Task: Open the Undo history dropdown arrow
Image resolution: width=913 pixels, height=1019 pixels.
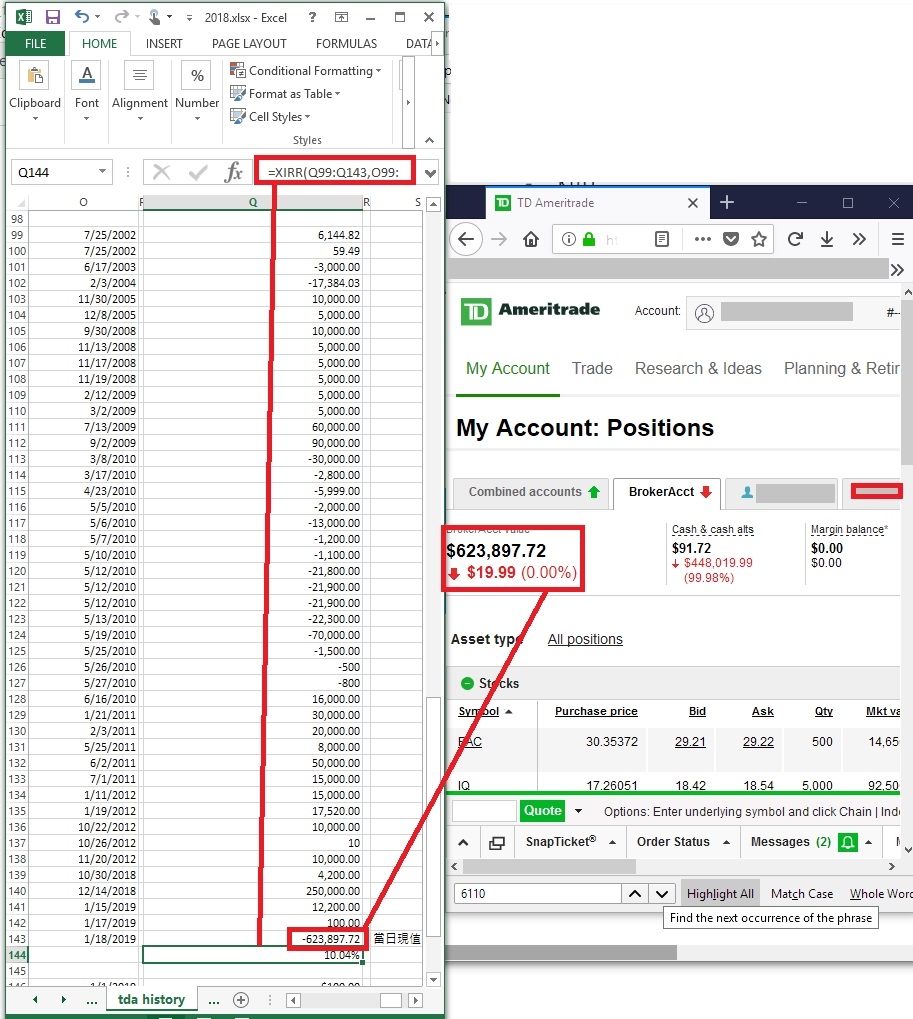Action: [x=97, y=17]
